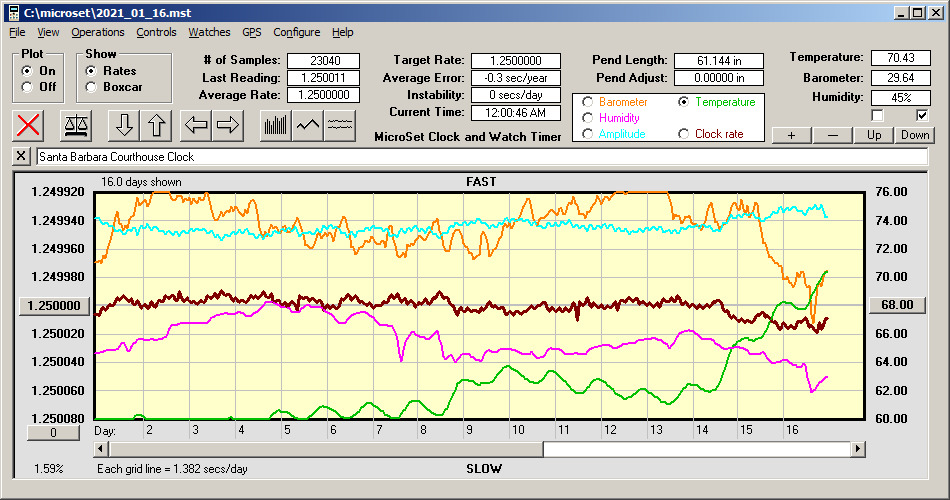This screenshot has height=500, width=950.
Task: Click the wavy lines smoothing icon
Action: click(x=340, y=125)
